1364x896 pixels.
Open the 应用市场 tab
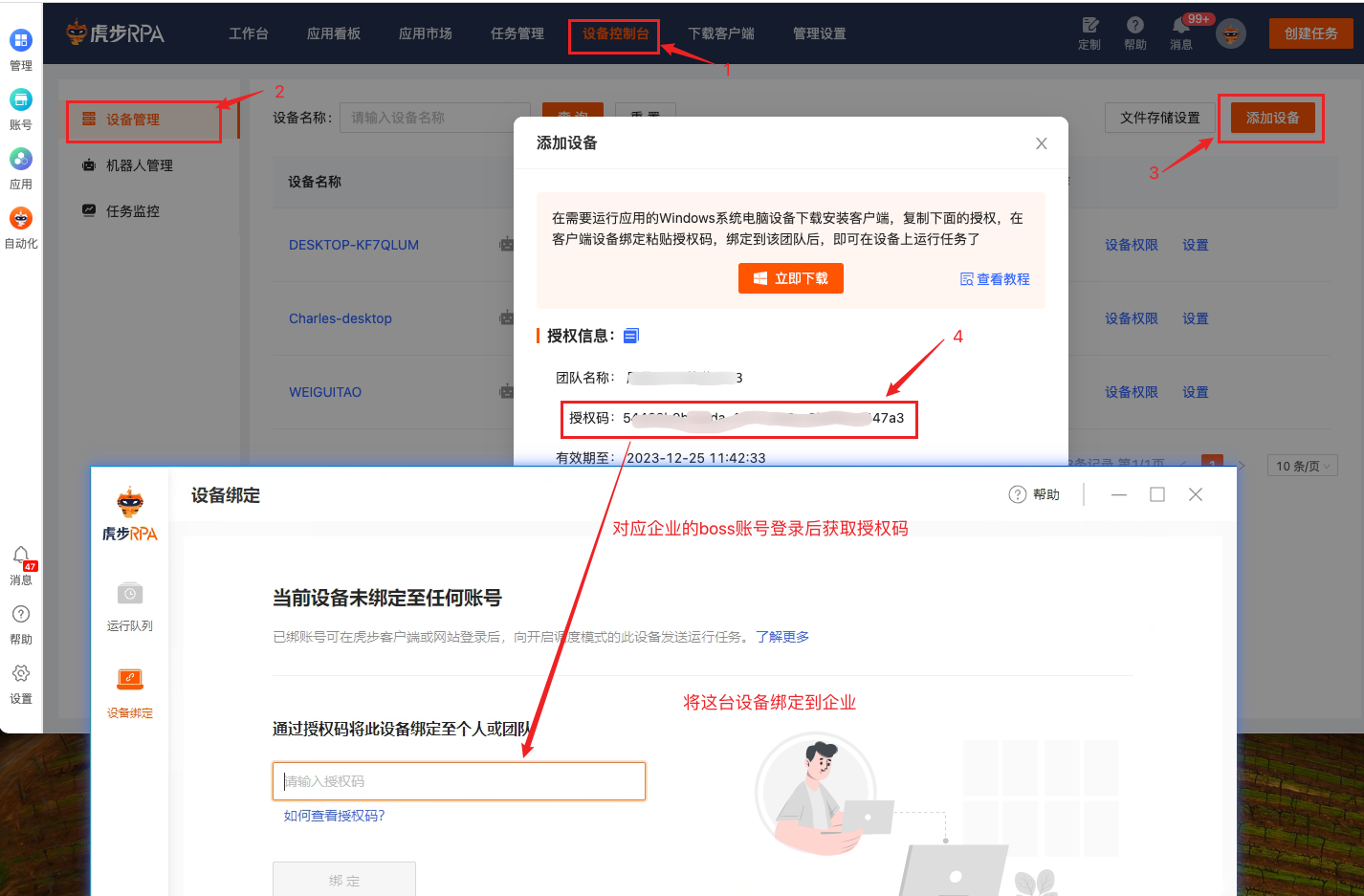click(x=426, y=33)
